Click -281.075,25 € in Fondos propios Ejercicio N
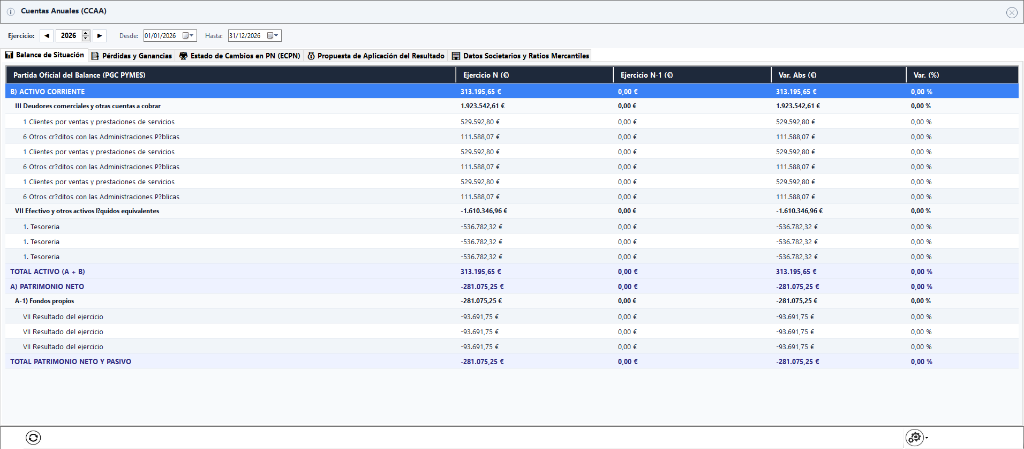Viewport: 1024px width, 449px height. (482, 302)
